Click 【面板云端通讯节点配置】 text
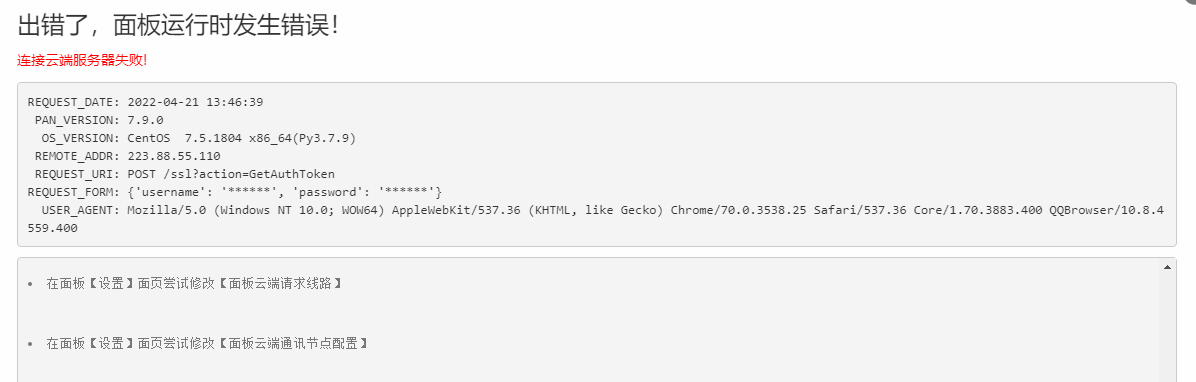 (294, 344)
